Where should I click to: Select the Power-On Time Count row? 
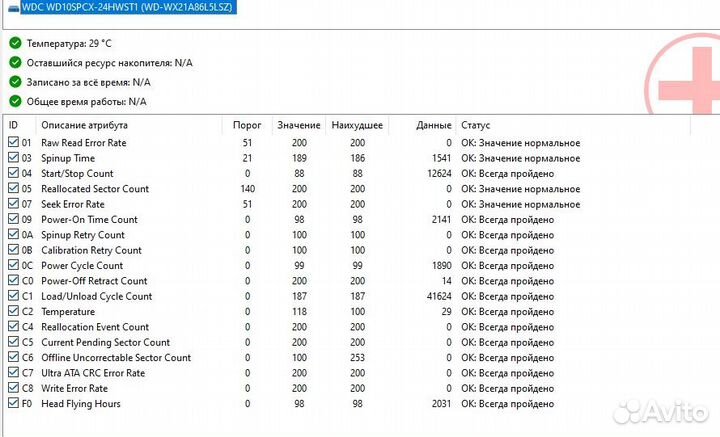89,220
